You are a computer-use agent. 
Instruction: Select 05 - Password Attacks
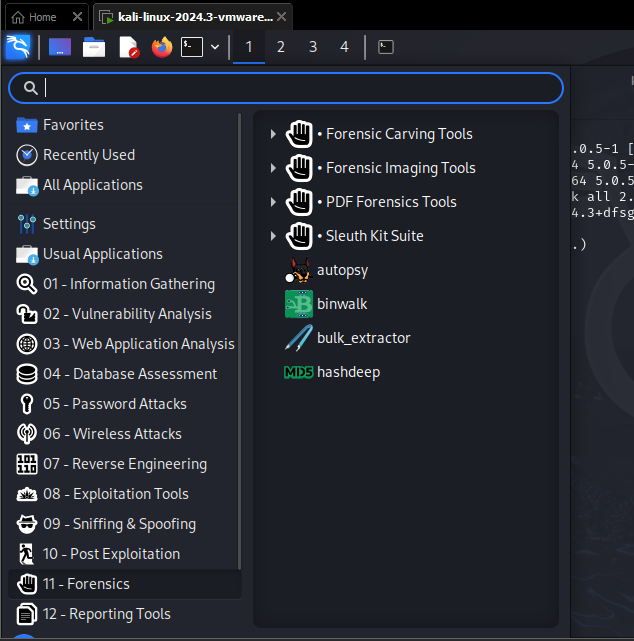(x=124, y=404)
